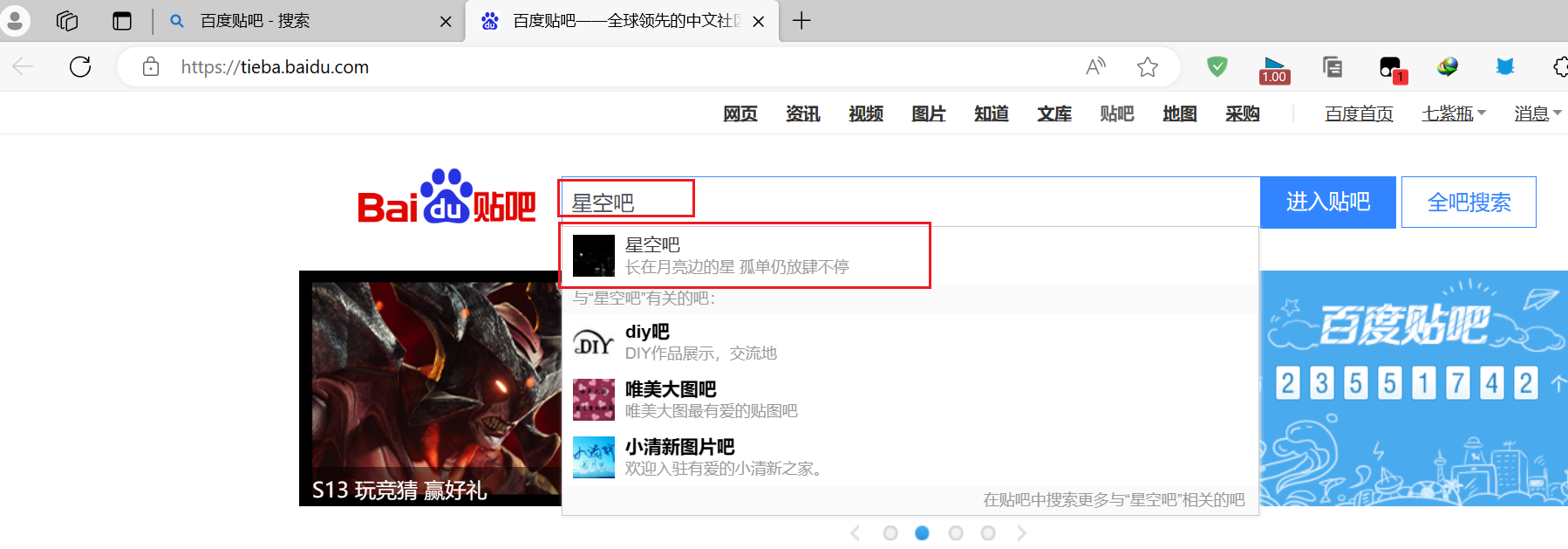Image resolution: width=1568 pixels, height=549 pixels.
Task: Go to next carousel slide arrow
Action: click(1021, 532)
